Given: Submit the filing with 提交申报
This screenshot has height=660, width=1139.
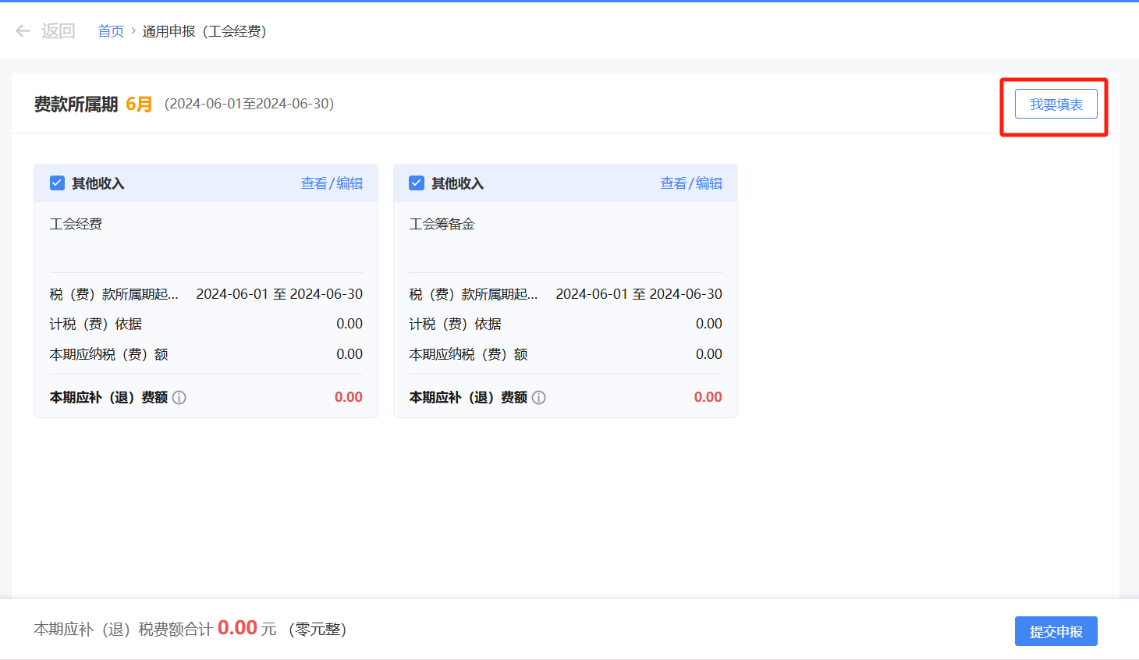Looking at the screenshot, I should [x=1055, y=632].
